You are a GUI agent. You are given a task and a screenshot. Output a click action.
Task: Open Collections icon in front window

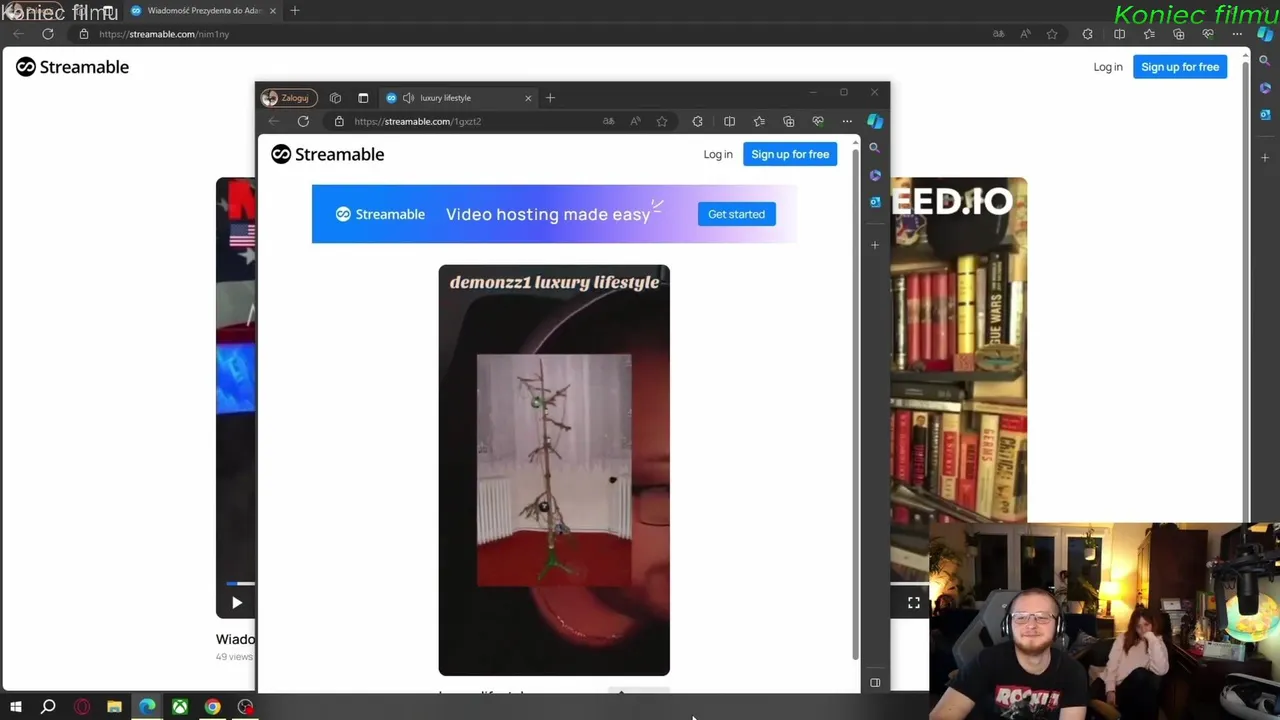pos(788,121)
